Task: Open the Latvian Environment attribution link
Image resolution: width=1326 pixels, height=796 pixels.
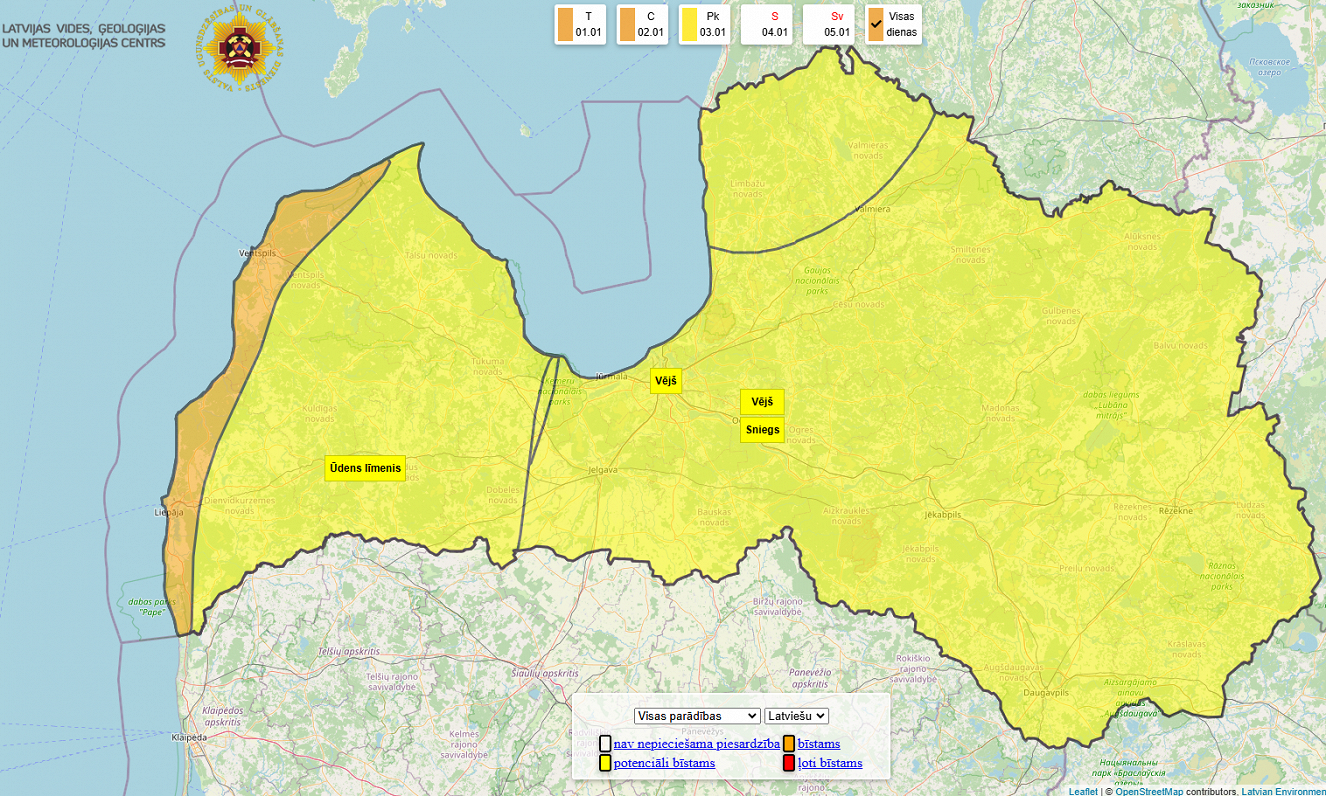Action: point(1283,791)
